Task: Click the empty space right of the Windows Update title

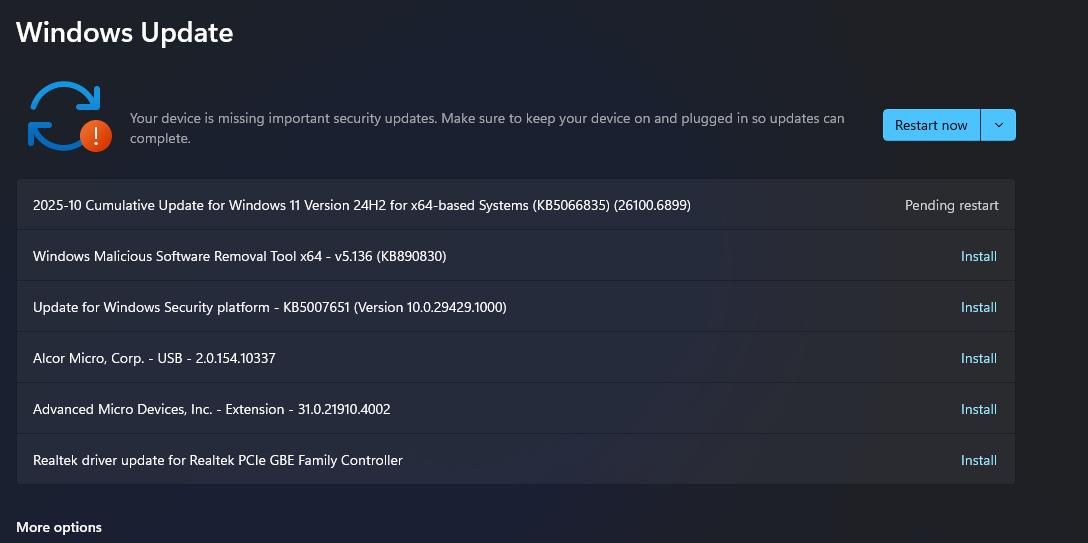Action: tap(650, 32)
